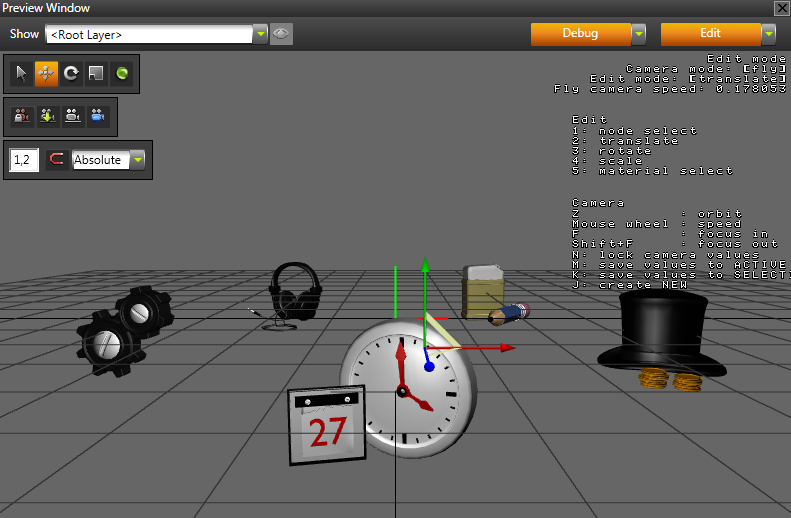This screenshot has width=791, height=518.
Task: Expand the Absolute snap mode dropdown
Action: pyautogui.click(x=137, y=160)
